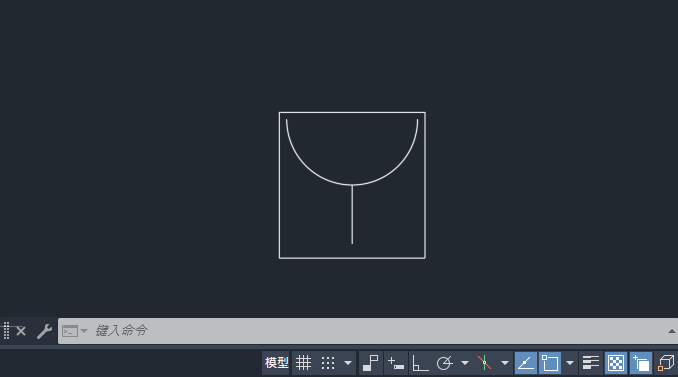Toggle 3D object snap cube icon
This screenshot has height=377, width=678.
pyautogui.click(x=666, y=363)
